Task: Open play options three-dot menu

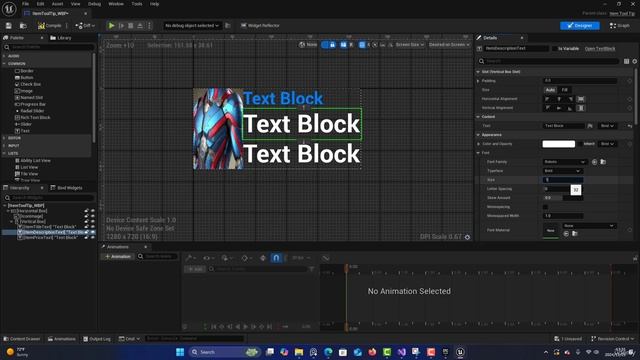Action: [x=149, y=26]
